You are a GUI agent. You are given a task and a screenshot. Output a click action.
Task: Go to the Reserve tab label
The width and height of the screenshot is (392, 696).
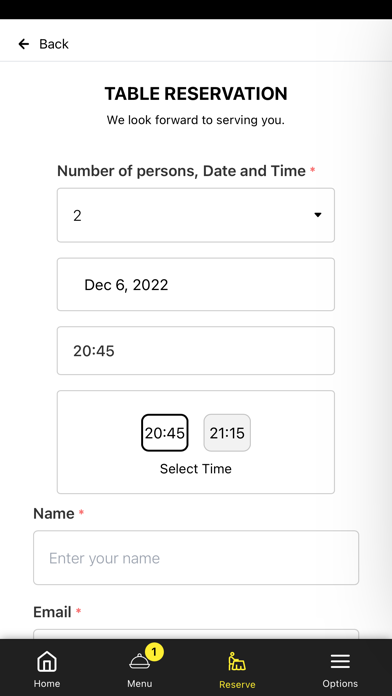point(237,684)
